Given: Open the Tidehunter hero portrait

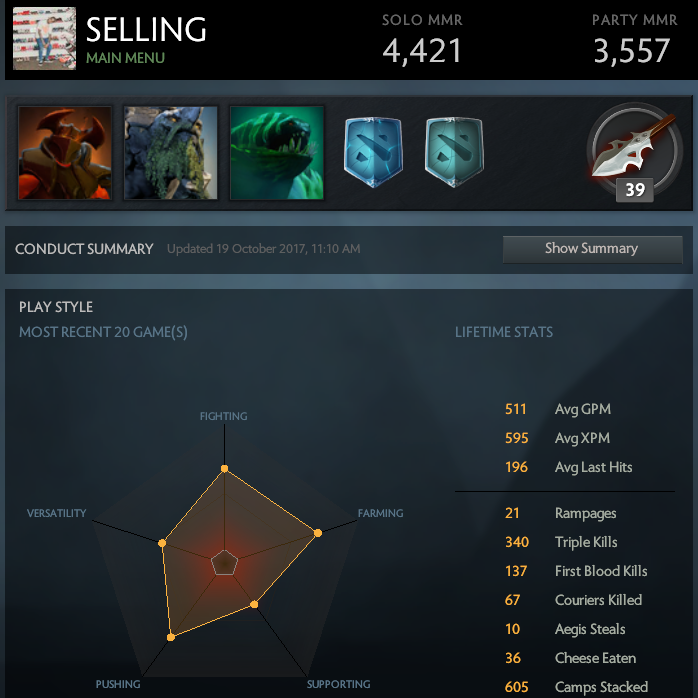Looking at the screenshot, I should [276, 152].
